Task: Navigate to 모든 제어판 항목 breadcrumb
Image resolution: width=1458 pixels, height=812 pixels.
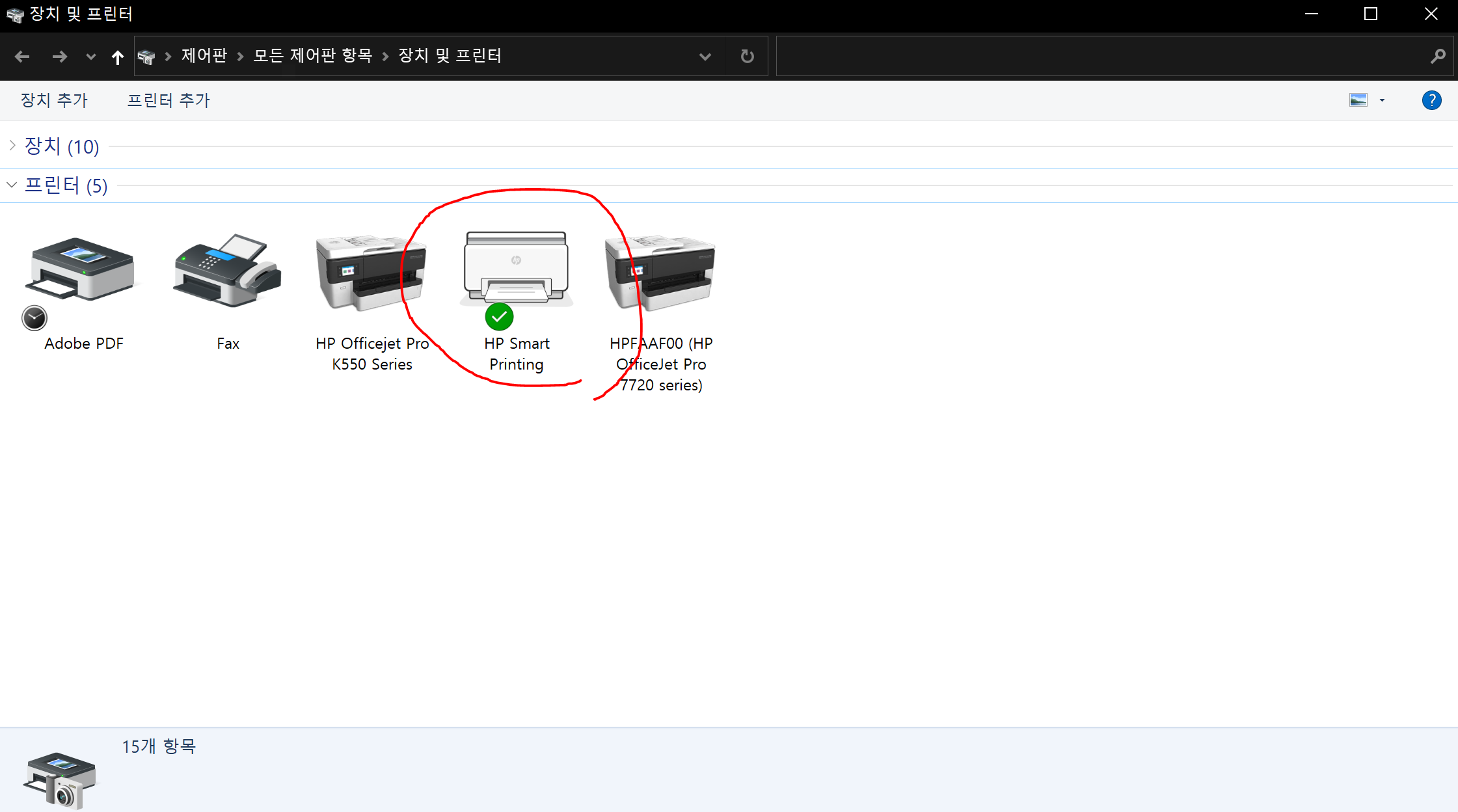Action: coord(313,56)
